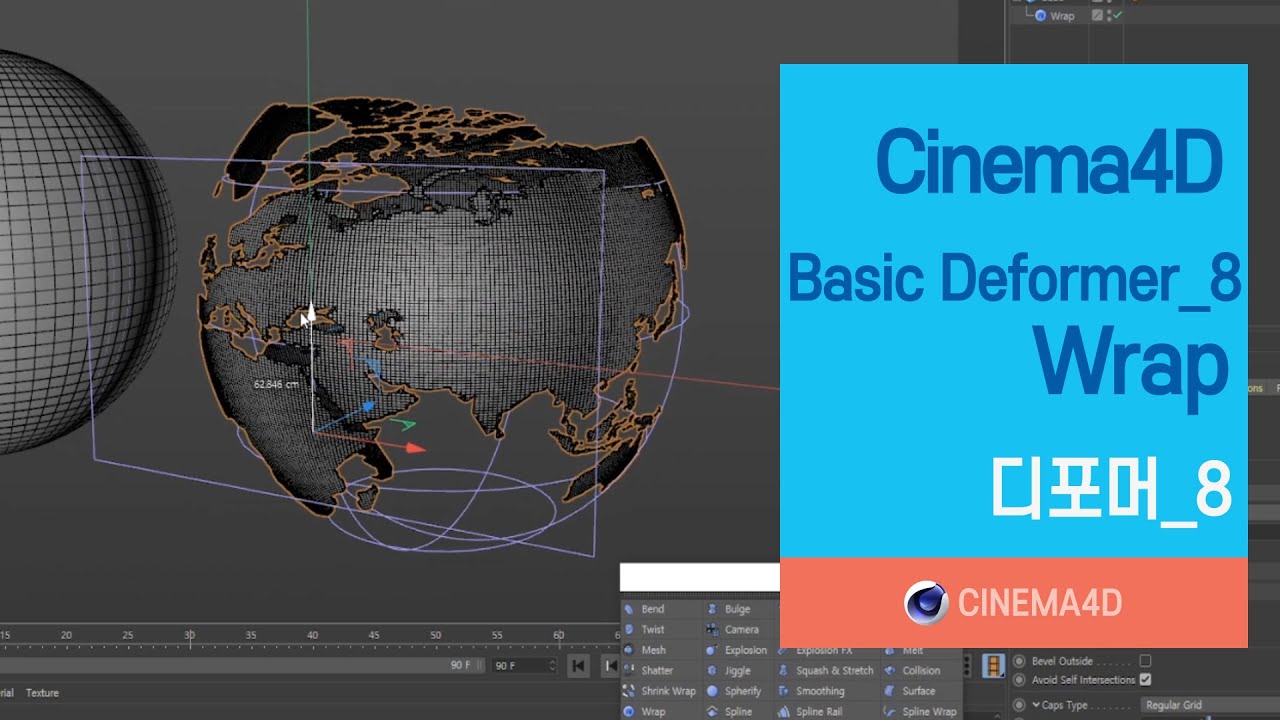The width and height of the screenshot is (1280, 720).
Task: Click the 62.848 cm dimension label
Action: 276,384
